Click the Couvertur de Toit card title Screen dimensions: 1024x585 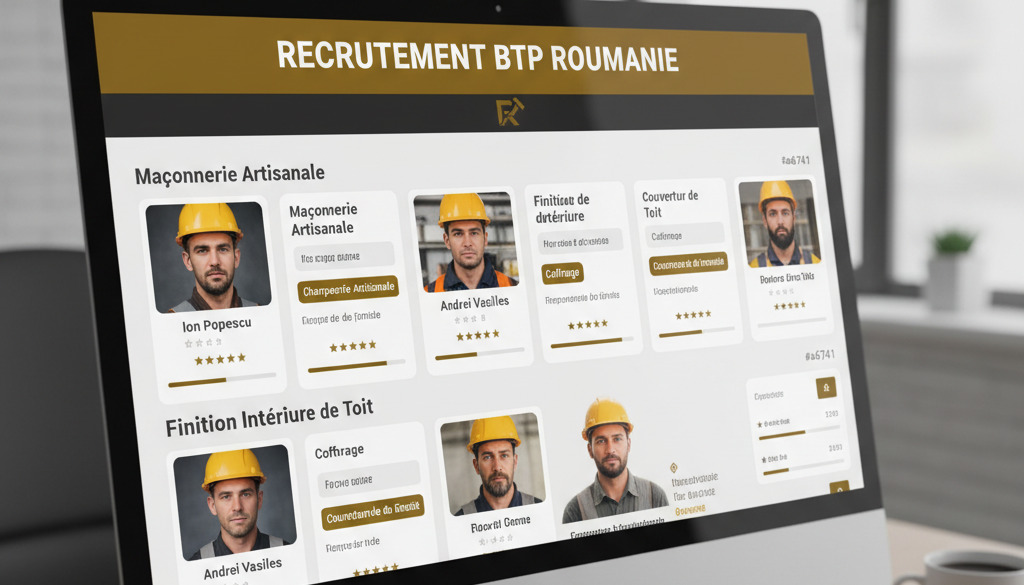669,204
